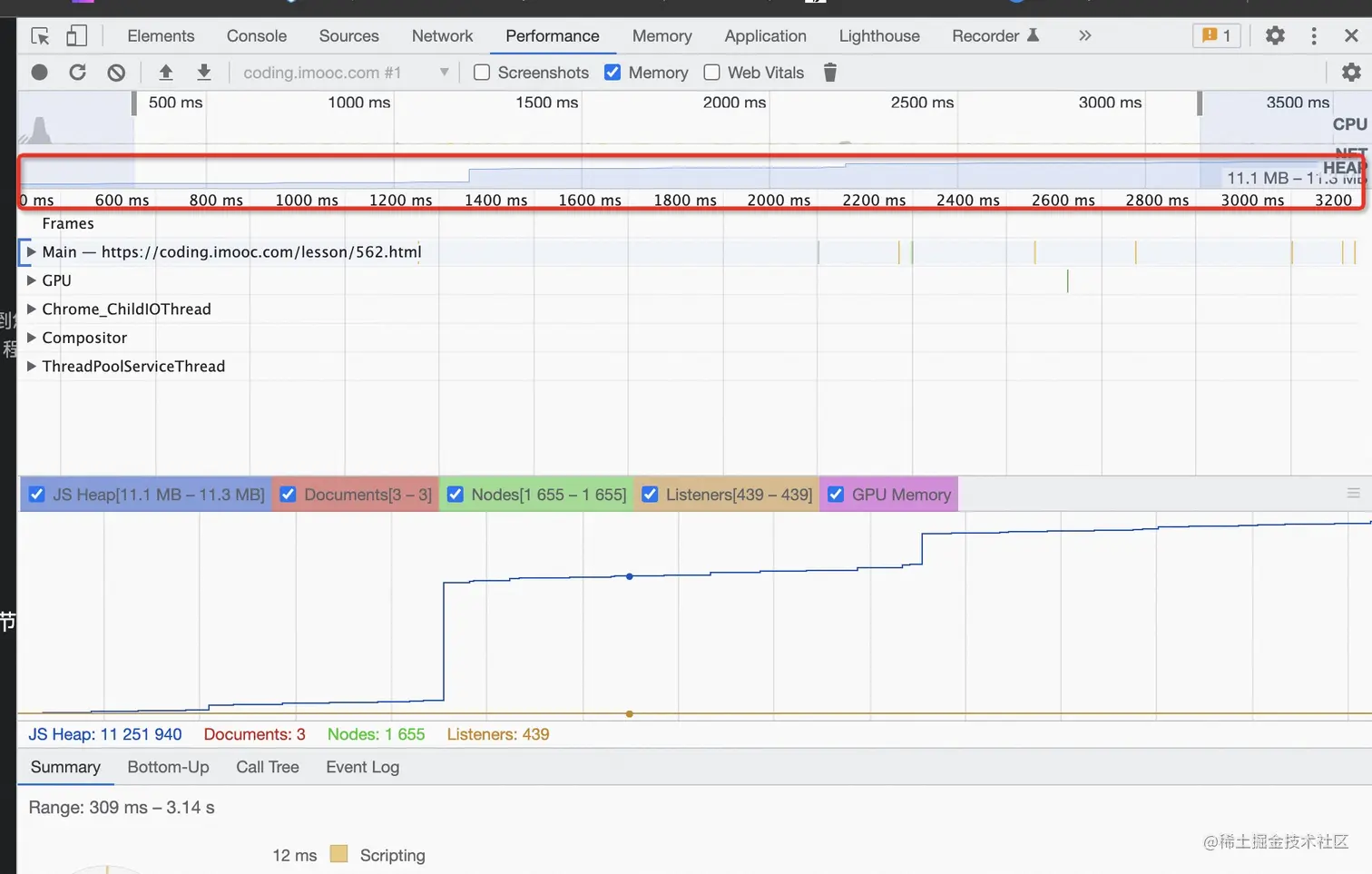Open capture settings gear in Performance toolbar

1351,73
